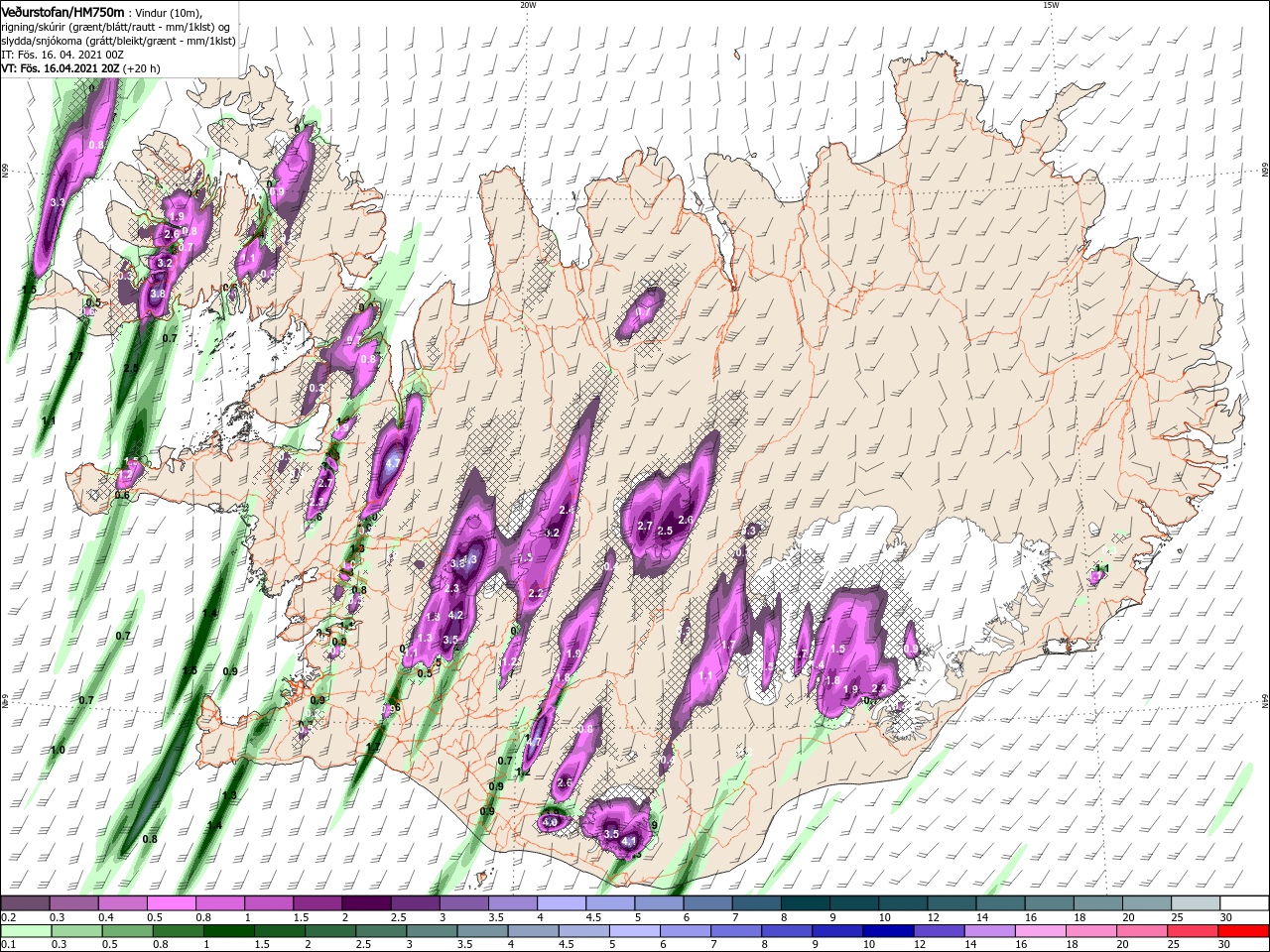Image resolution: width=1270 pixels, height=952 pixels.
Task: Click the 'slydda/snjókoma' description line
Action: click(x=118, y=41)
